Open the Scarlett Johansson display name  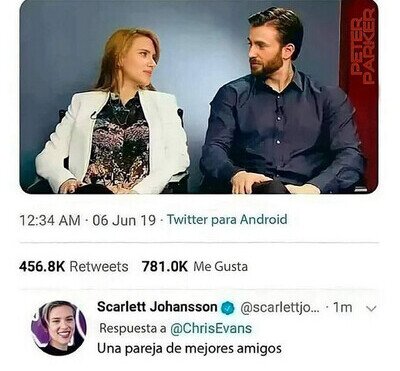tap(157, 307)
